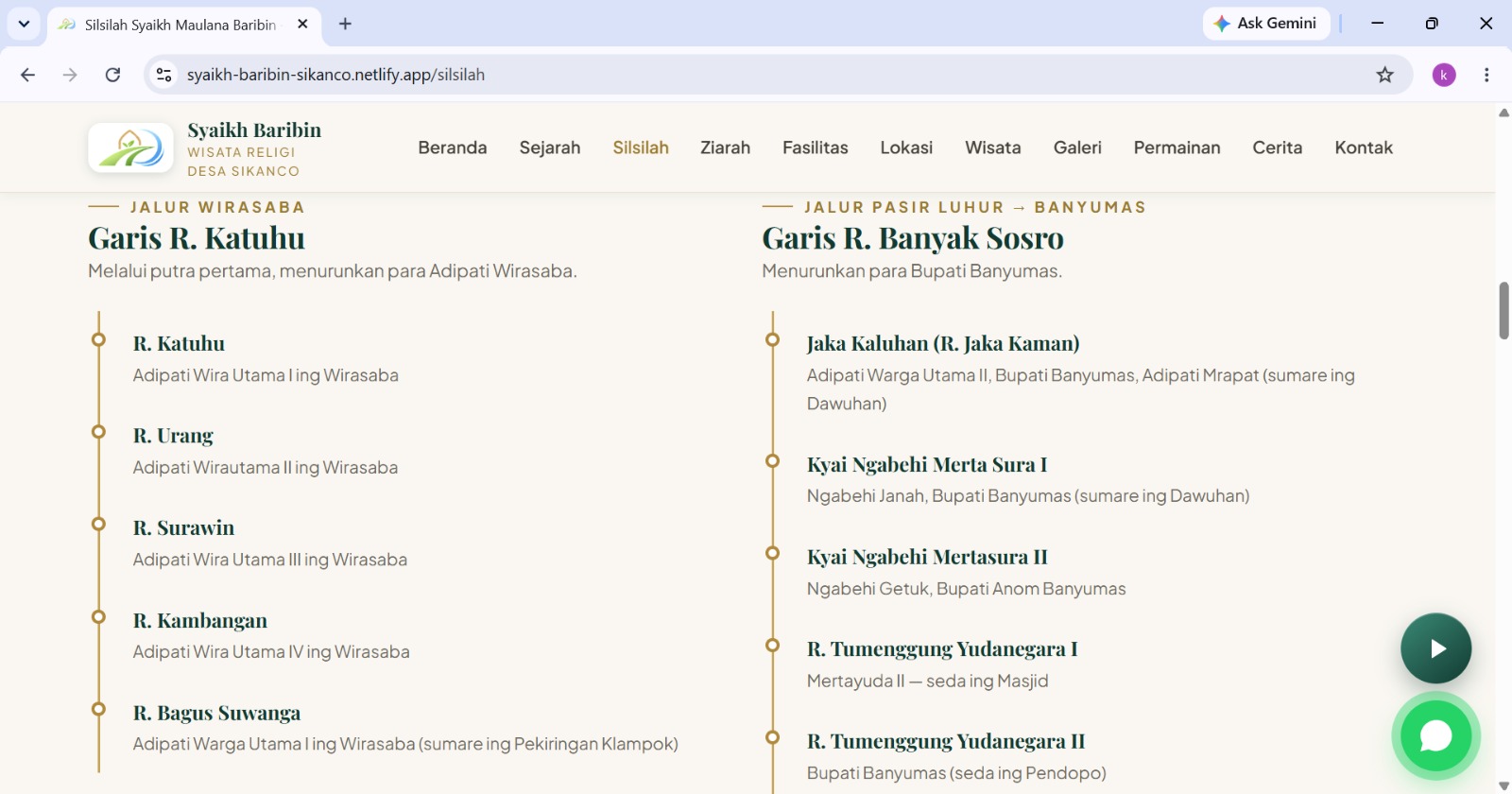Click the JALUR PASIR LUHUR → BANYUMAS label
The image size is (1512, 794).
pos(975,207)
